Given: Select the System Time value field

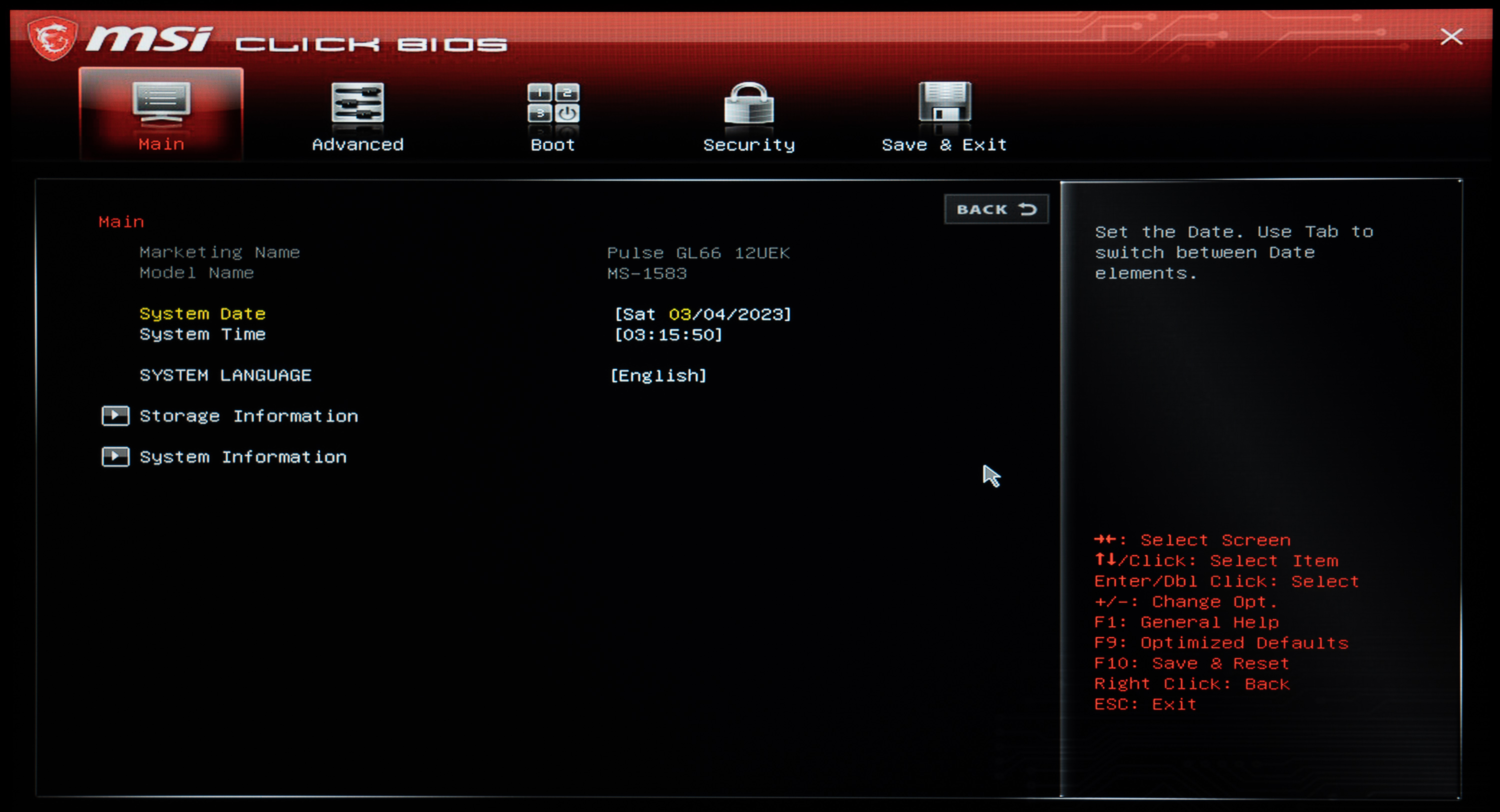Looking at the screenshot, I should [668, 335].
